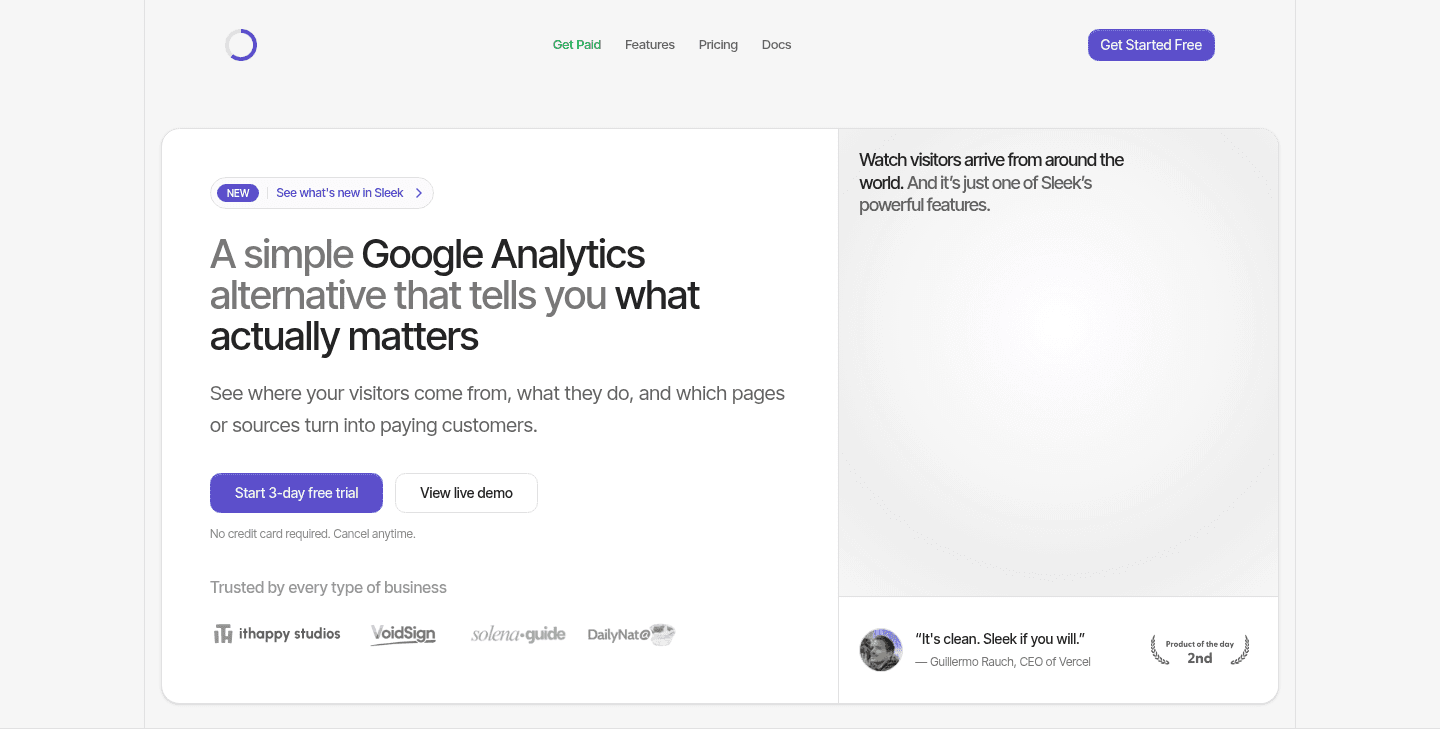This screenshot has width=1440, height=729.
Task: Click the text Guillermo Rauch, CEO of Vercel
Action: pos(1003,662)
